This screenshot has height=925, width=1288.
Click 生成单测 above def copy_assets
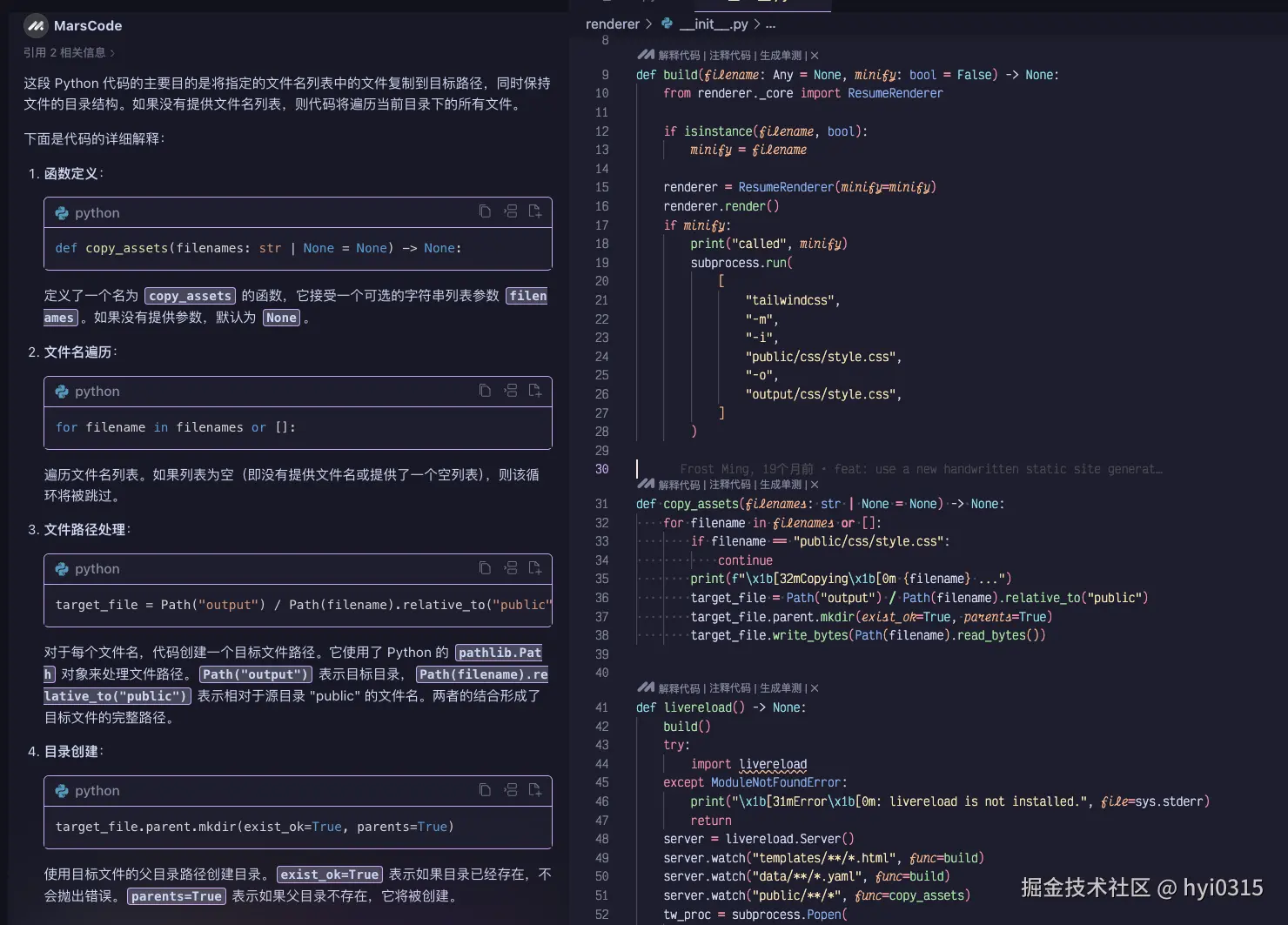(x=781, y=485)
